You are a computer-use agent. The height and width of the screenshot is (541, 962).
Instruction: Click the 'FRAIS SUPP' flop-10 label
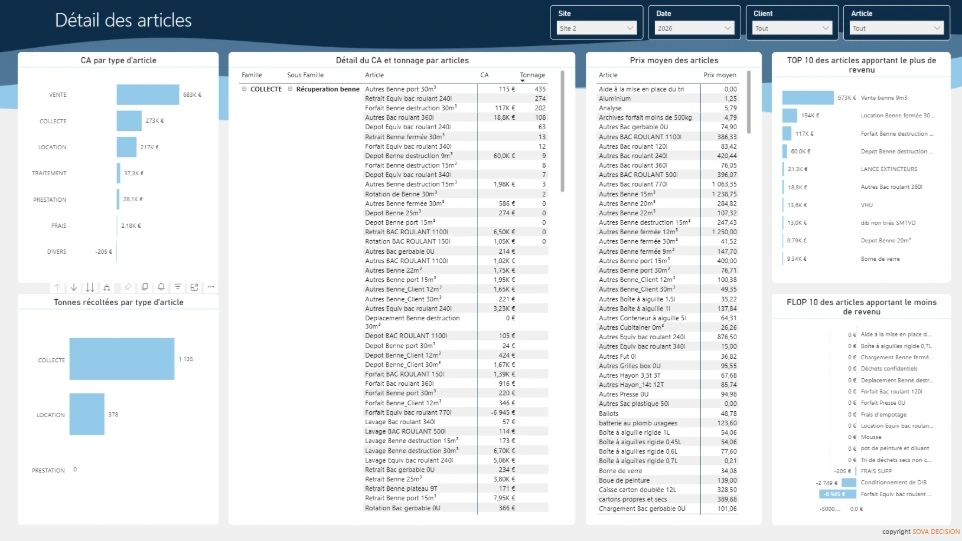pos(876,471)
